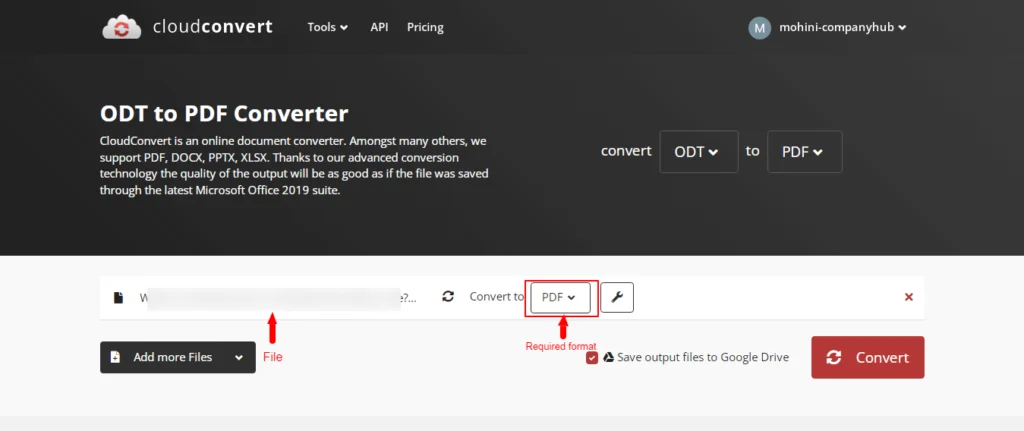Open the PDF target format dropdown in the header
1024x431 pixels.
pos(804,152)
